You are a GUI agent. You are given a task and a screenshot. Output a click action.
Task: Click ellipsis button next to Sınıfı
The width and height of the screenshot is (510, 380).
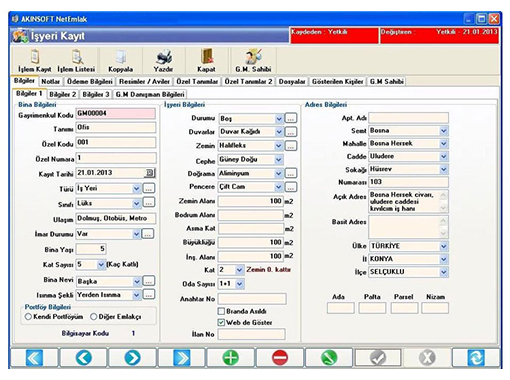(149, 203)
